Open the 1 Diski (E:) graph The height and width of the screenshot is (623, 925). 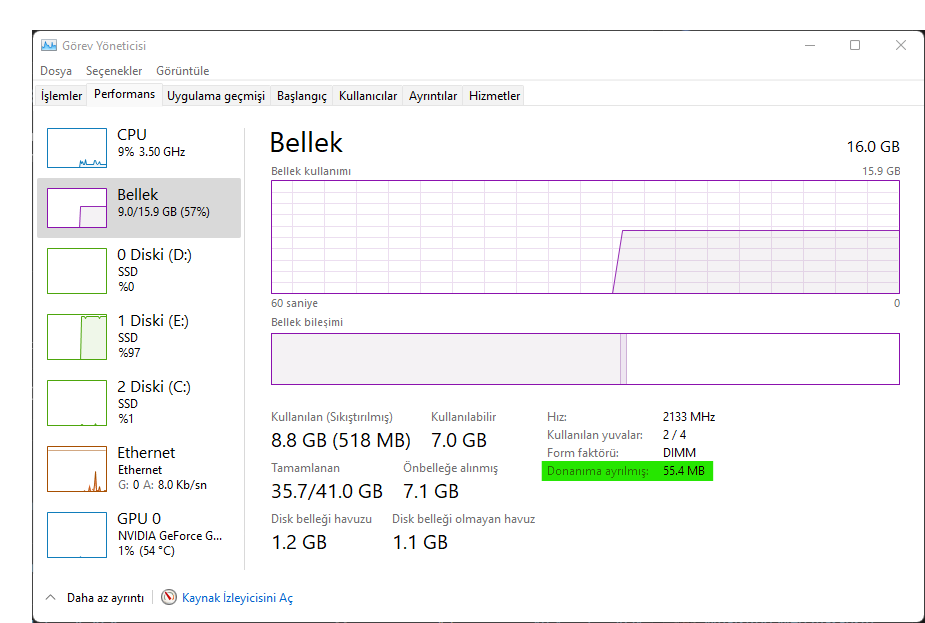[77, 336]
